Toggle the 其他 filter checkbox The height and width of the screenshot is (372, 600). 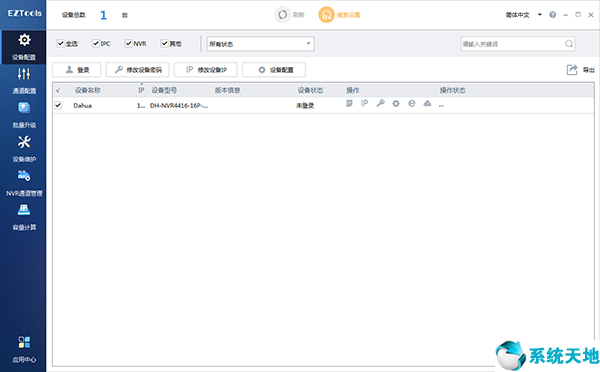click(x=164, y=43)
